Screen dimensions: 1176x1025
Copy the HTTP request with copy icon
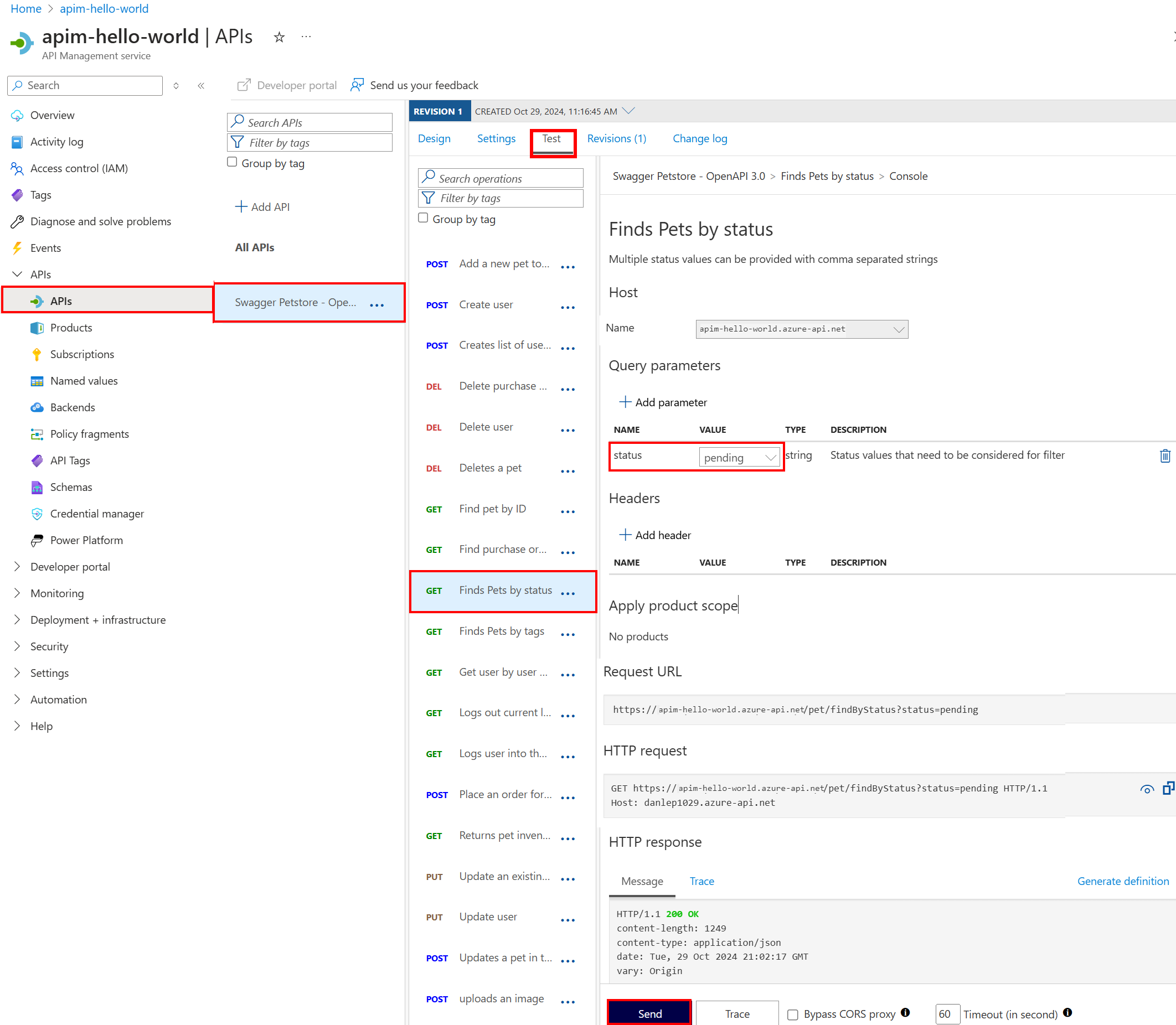pos(1168,788)
